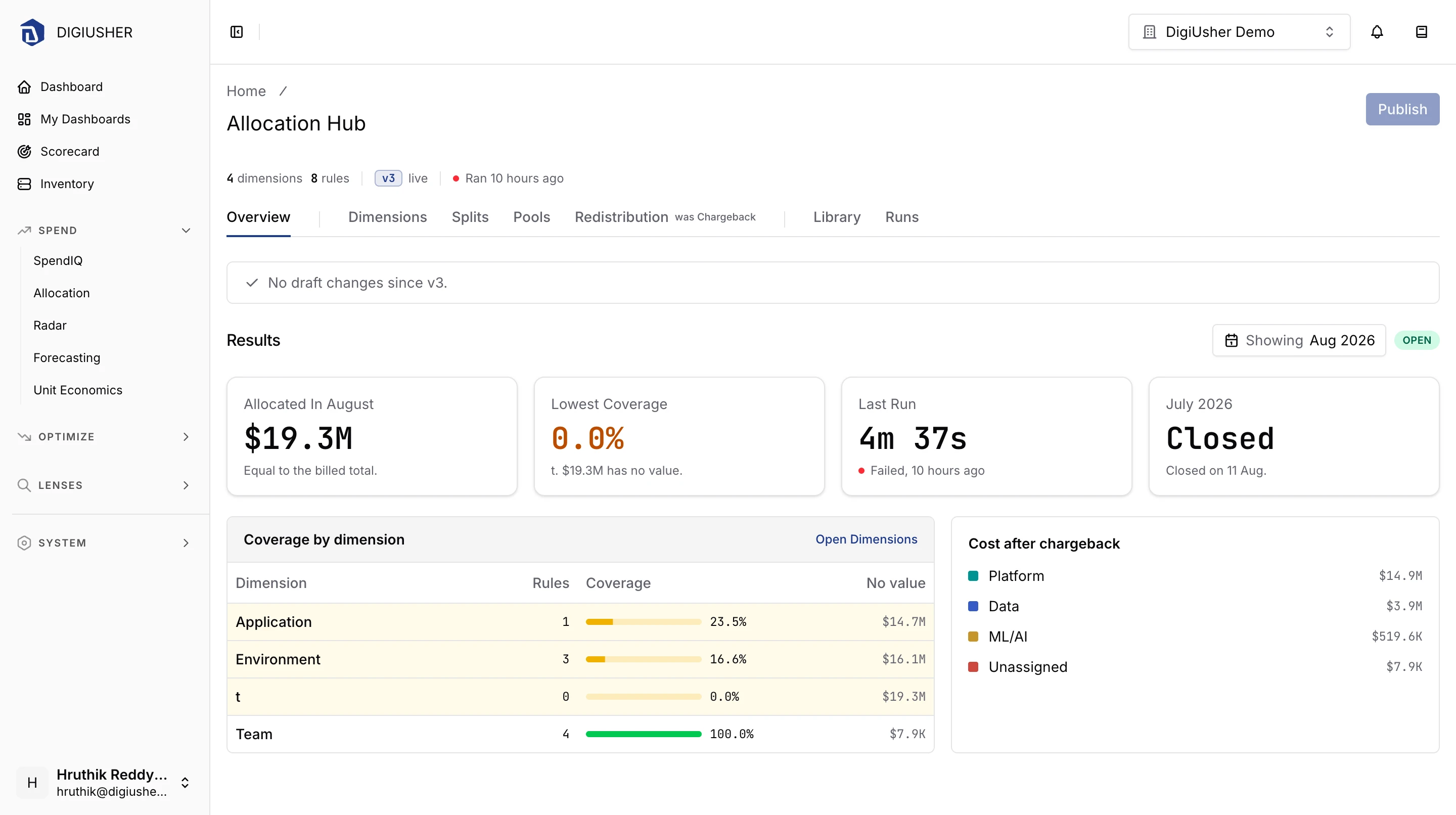This screenshot has height=815, width=1456.
Task: Click the red status dot by Ran 10 hours ago
Action: click(456, 178)
